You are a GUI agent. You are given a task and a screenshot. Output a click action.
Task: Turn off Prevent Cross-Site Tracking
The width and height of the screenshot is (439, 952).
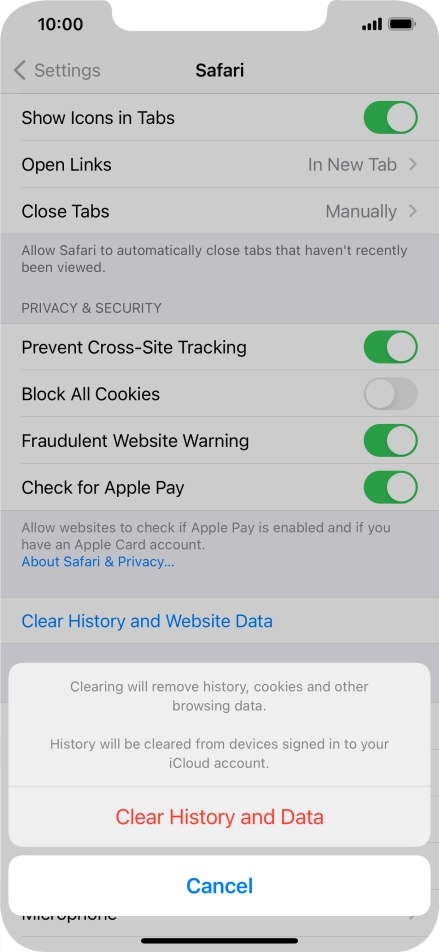click(x=390, y=347)
